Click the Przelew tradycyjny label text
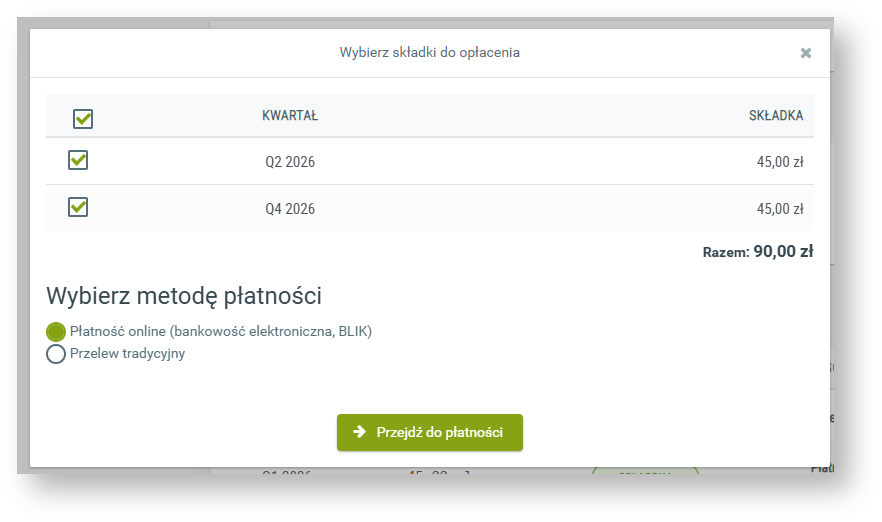882x522 pixels. tap(127, 353)
